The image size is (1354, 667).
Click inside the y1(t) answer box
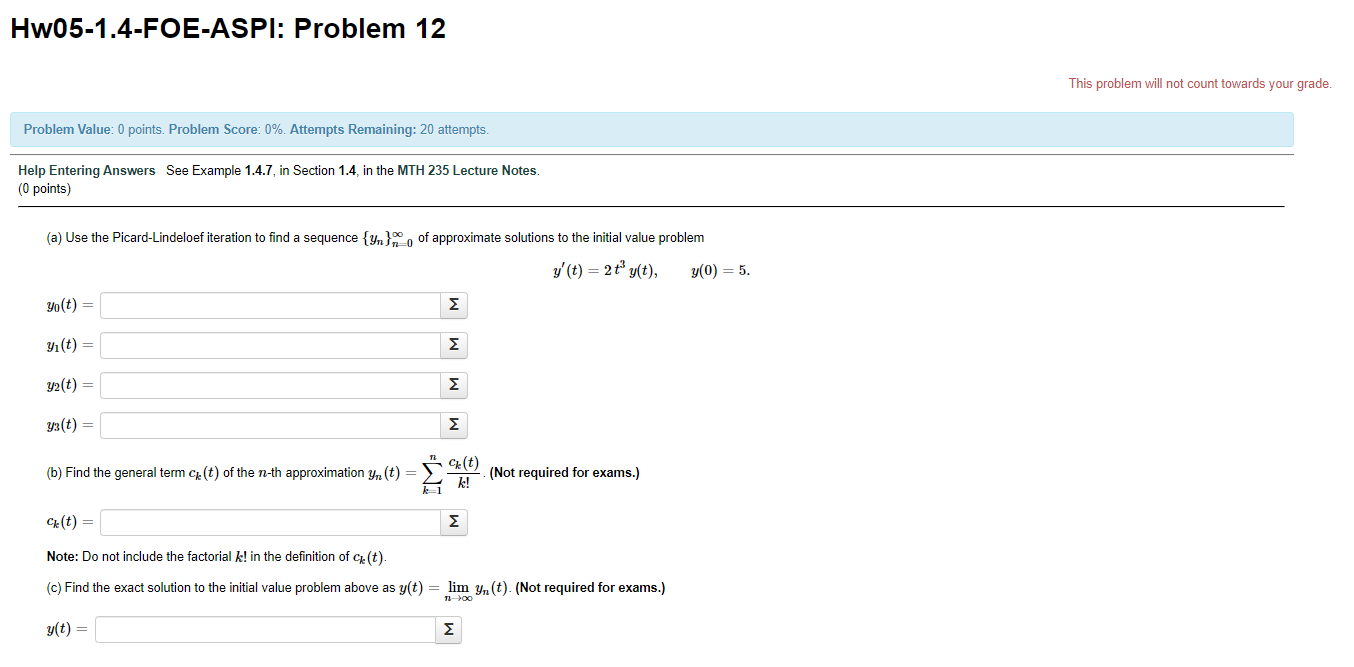point(270,345)
